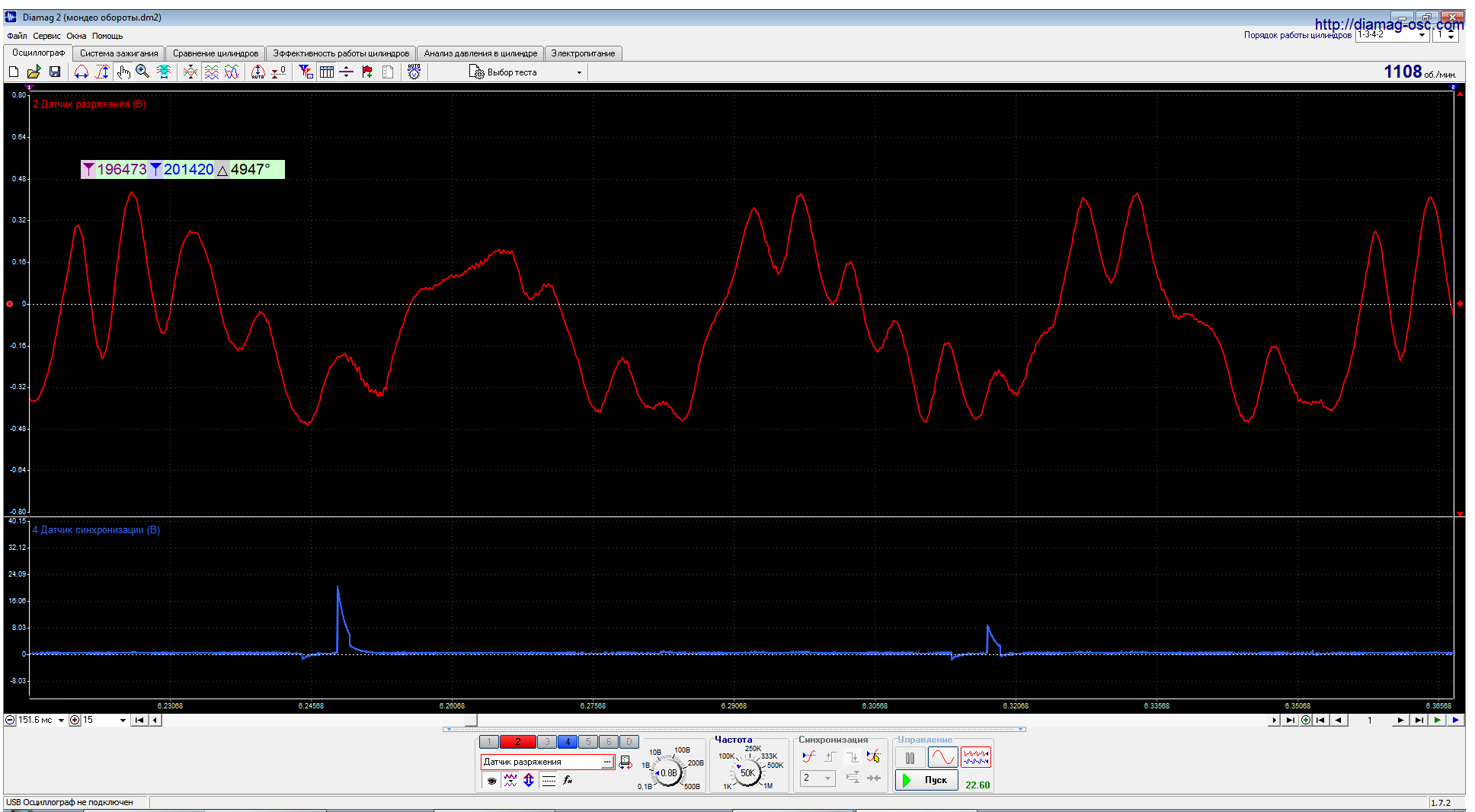Screen dimensions: 1475x812
Task: Click the pause button in Управление
Action: tap(910, 758)
